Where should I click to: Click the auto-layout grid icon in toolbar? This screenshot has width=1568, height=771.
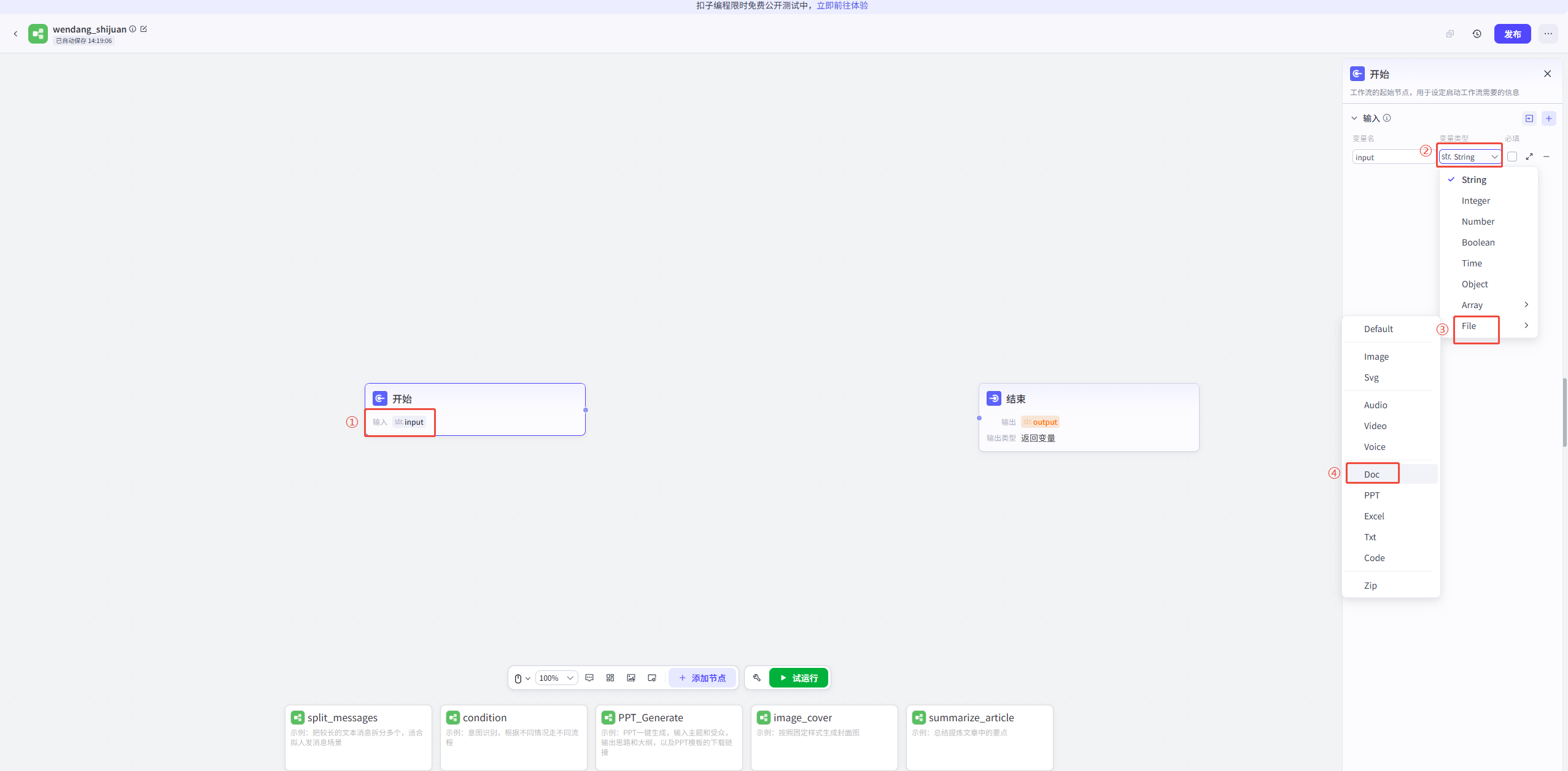(x=610, y=678)
